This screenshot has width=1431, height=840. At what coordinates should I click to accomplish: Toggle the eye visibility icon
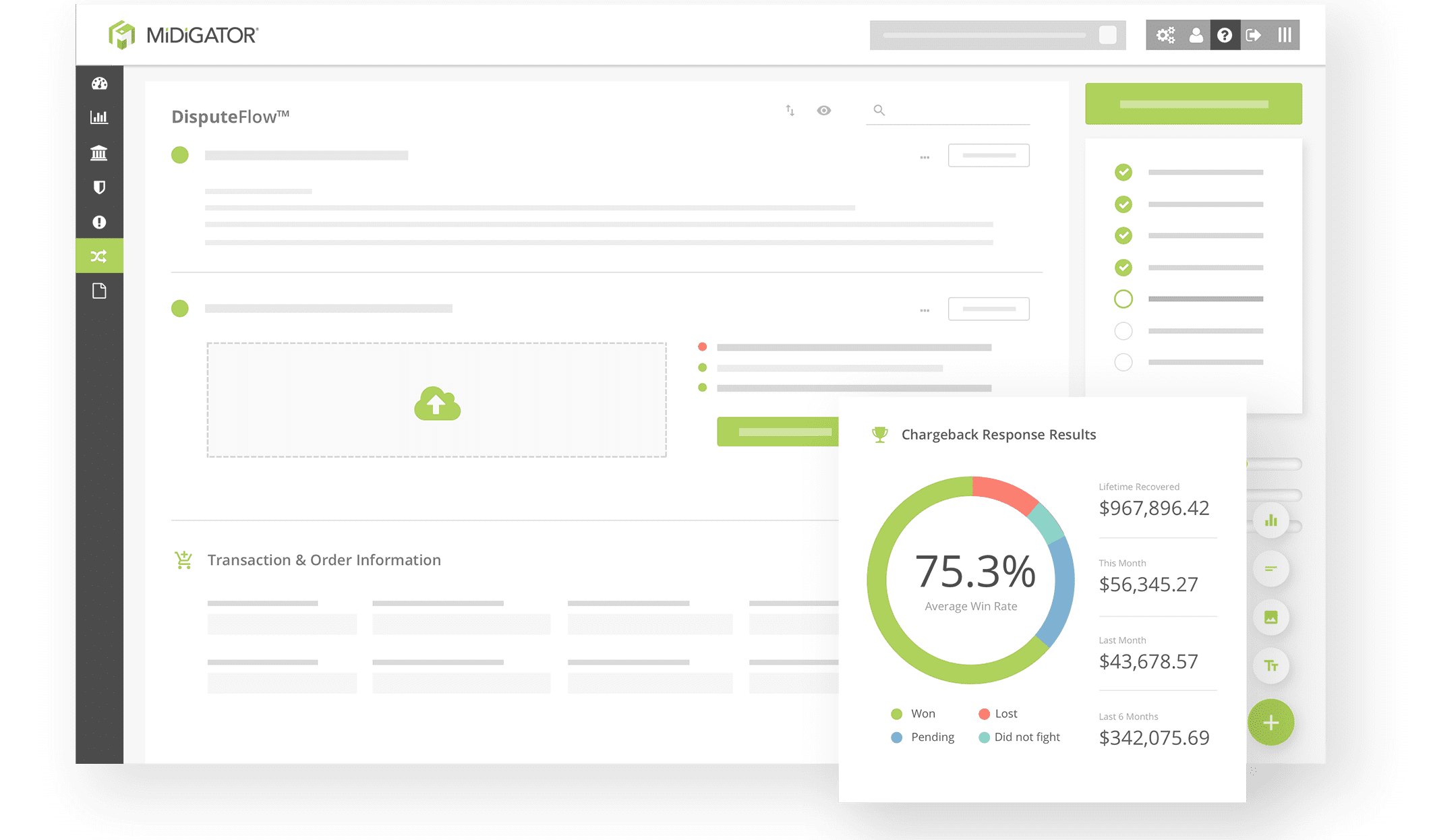pos(824,111)
